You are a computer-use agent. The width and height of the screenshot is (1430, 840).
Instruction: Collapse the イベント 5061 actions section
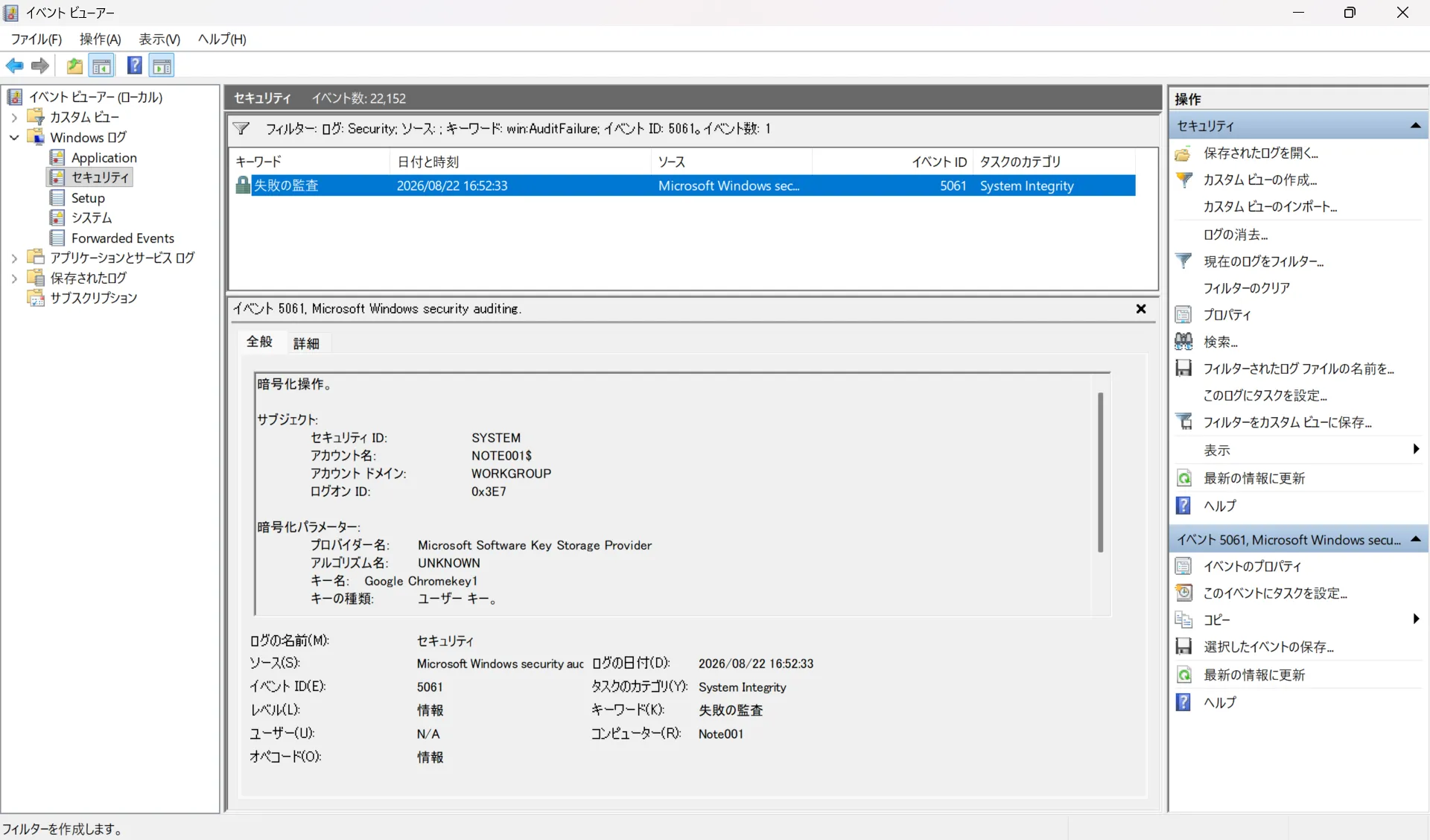[1415, 539]
